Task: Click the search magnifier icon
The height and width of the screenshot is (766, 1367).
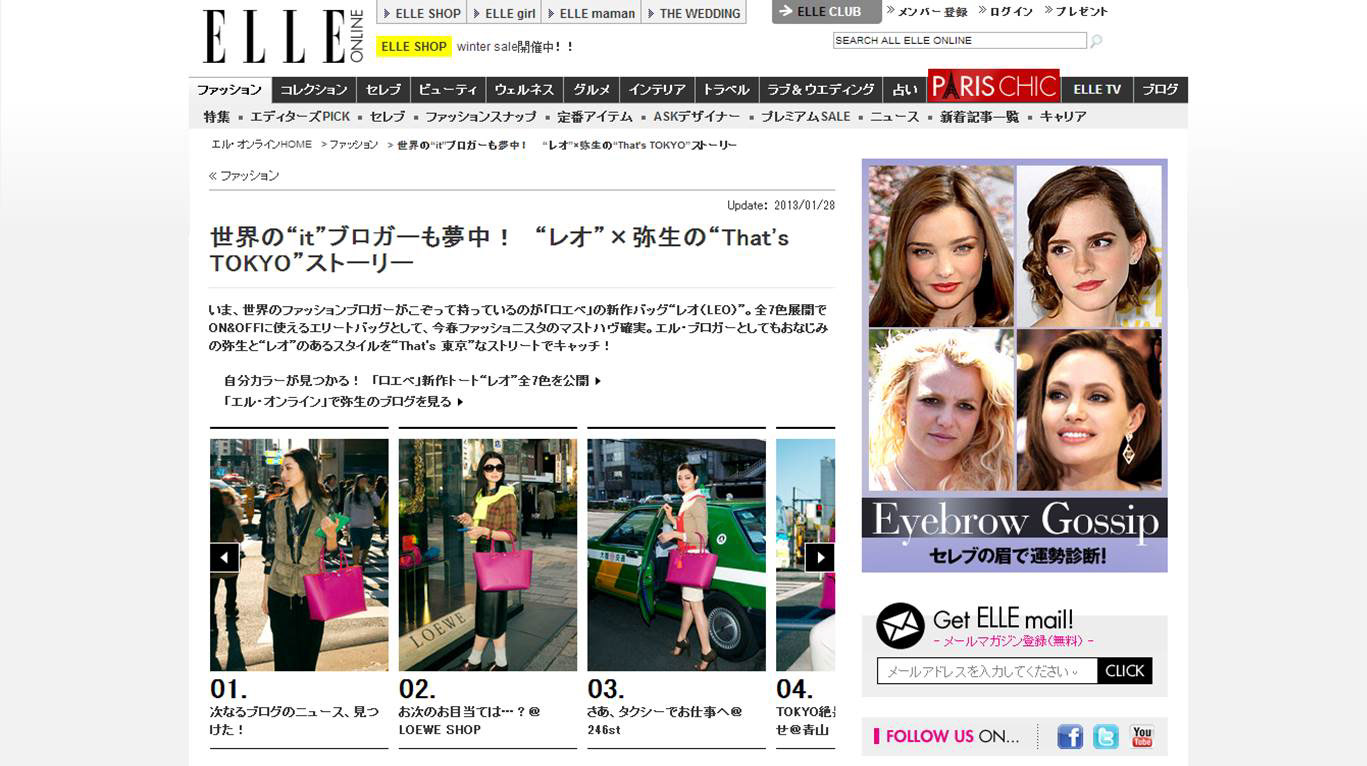Action: (x=1096, y=41)
